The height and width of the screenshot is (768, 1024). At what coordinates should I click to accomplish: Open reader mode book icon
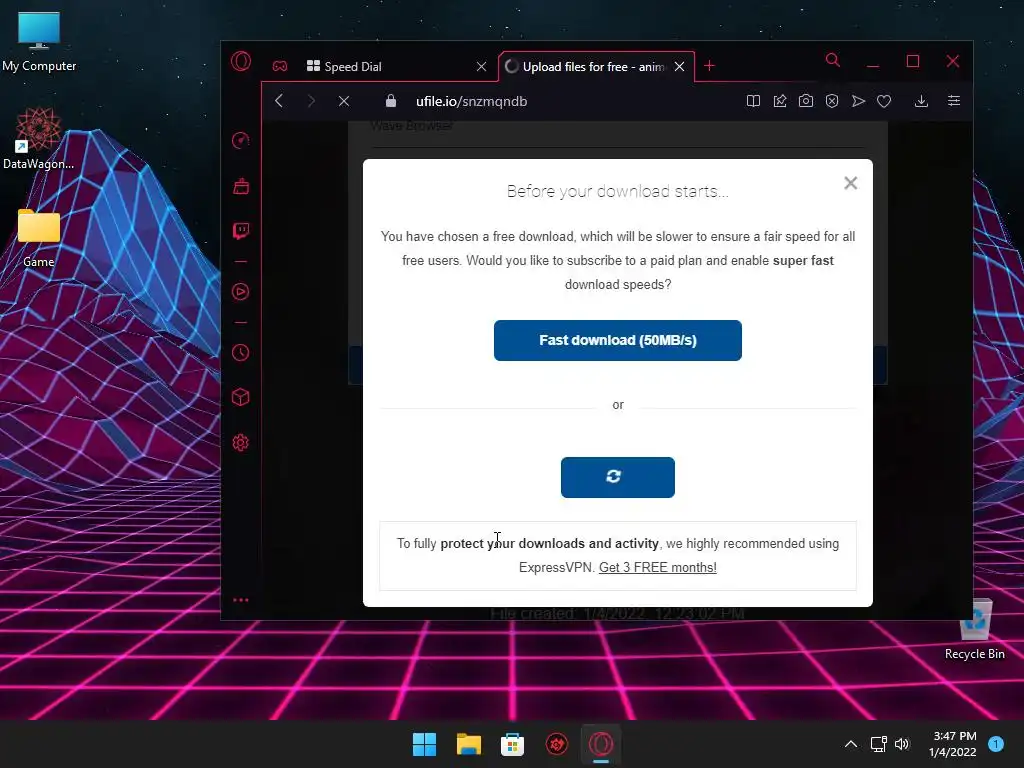coord(753,101)
